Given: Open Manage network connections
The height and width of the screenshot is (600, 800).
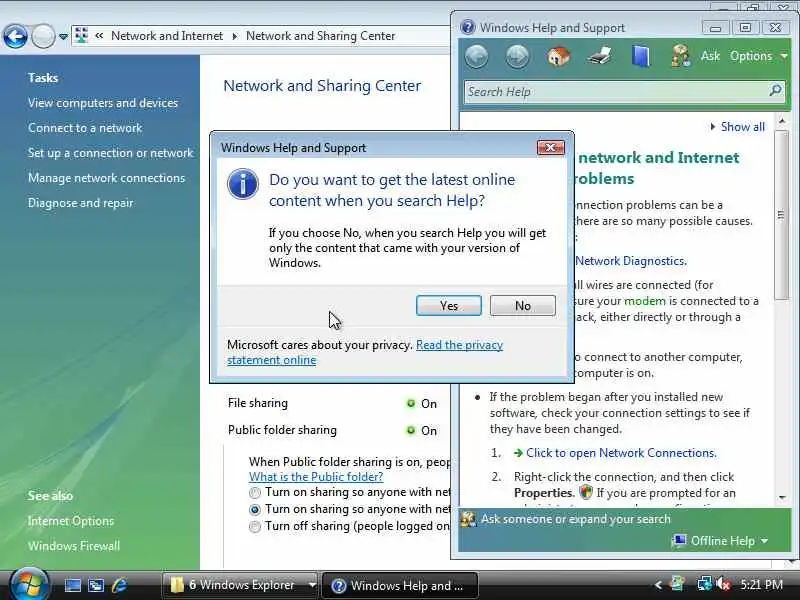Looking at the screenshot, I should (107, 178).
